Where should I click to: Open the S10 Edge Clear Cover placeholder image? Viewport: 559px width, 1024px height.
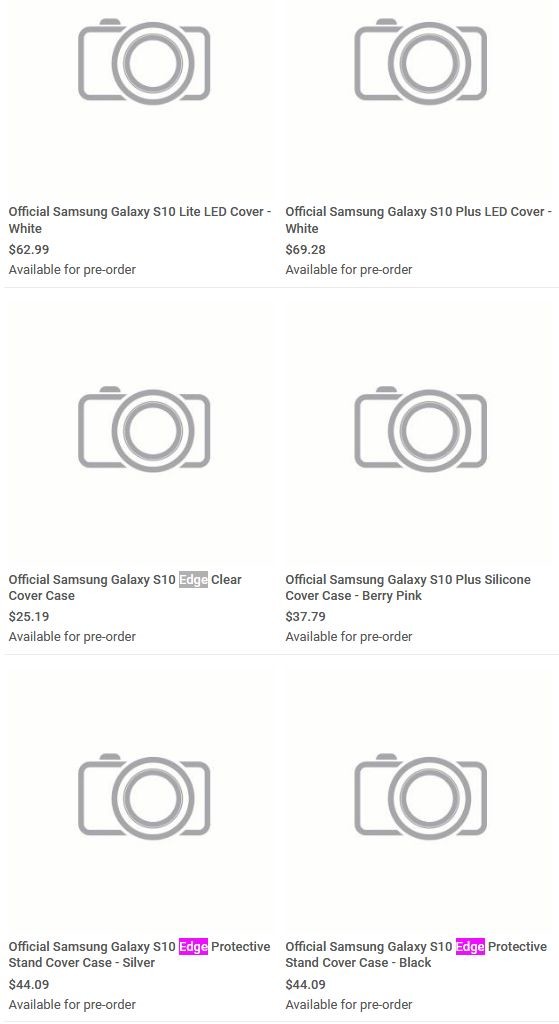click(x=144, y=429)
